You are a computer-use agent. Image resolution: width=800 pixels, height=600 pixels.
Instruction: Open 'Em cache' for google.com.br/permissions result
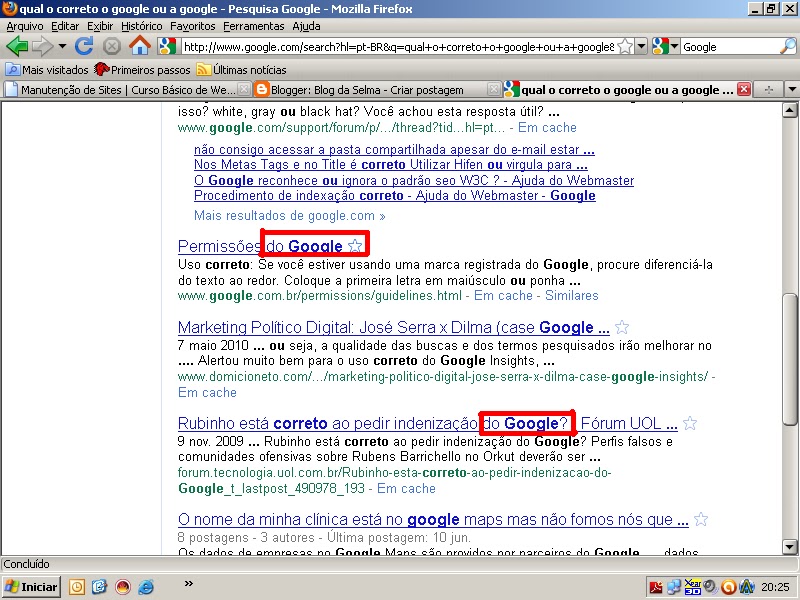[503, 295]
